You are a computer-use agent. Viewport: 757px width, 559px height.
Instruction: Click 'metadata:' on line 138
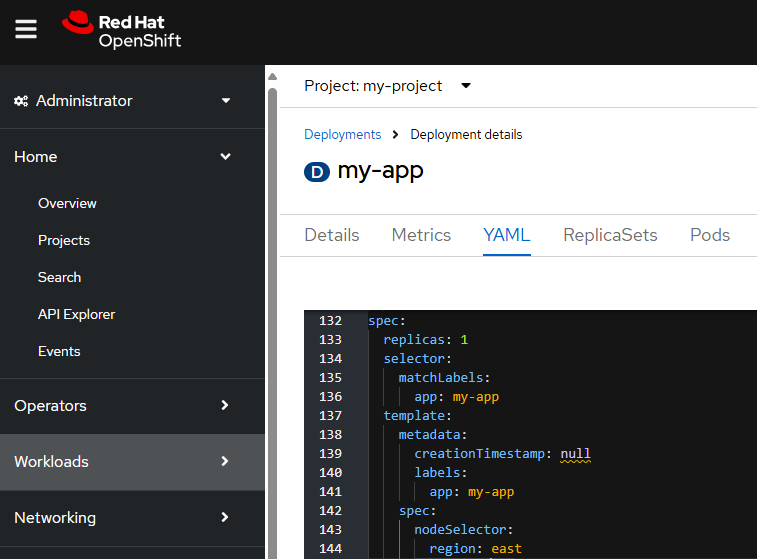(433, 435)
